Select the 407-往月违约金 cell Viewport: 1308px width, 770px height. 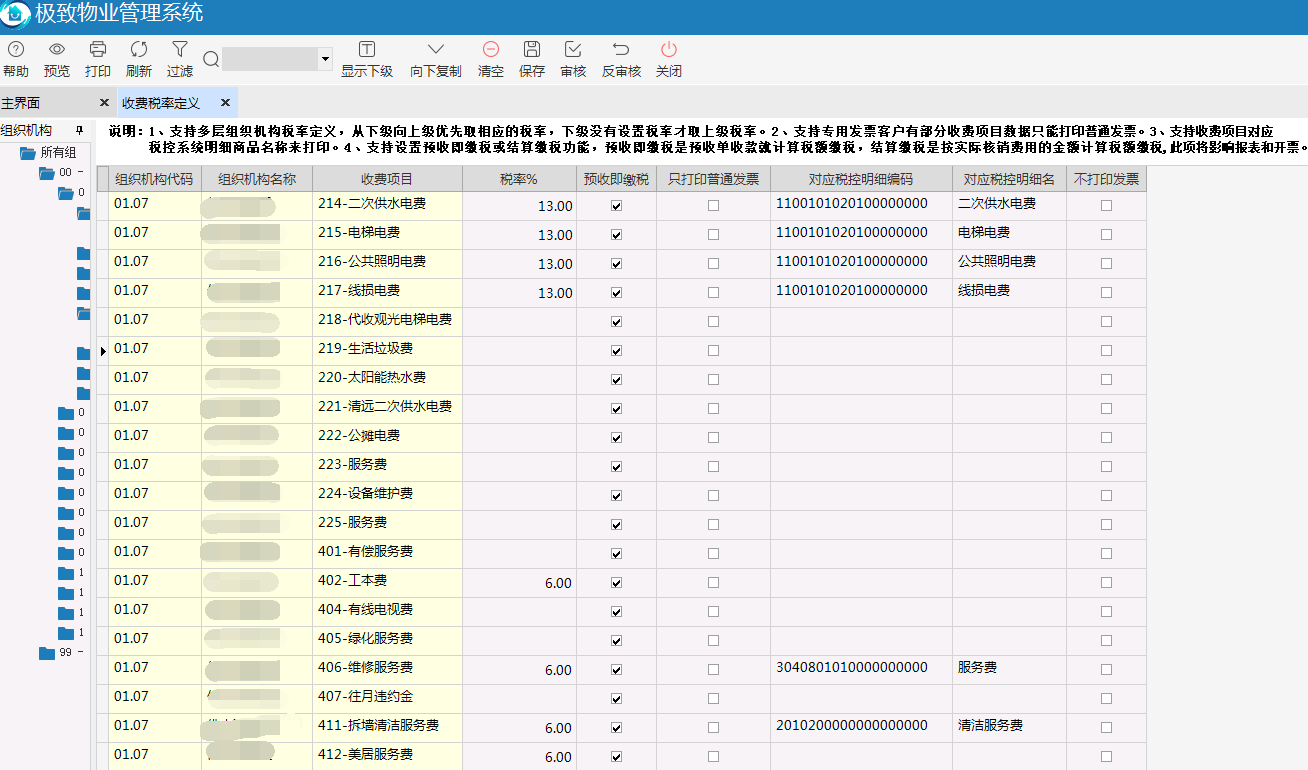coord(387,699)
